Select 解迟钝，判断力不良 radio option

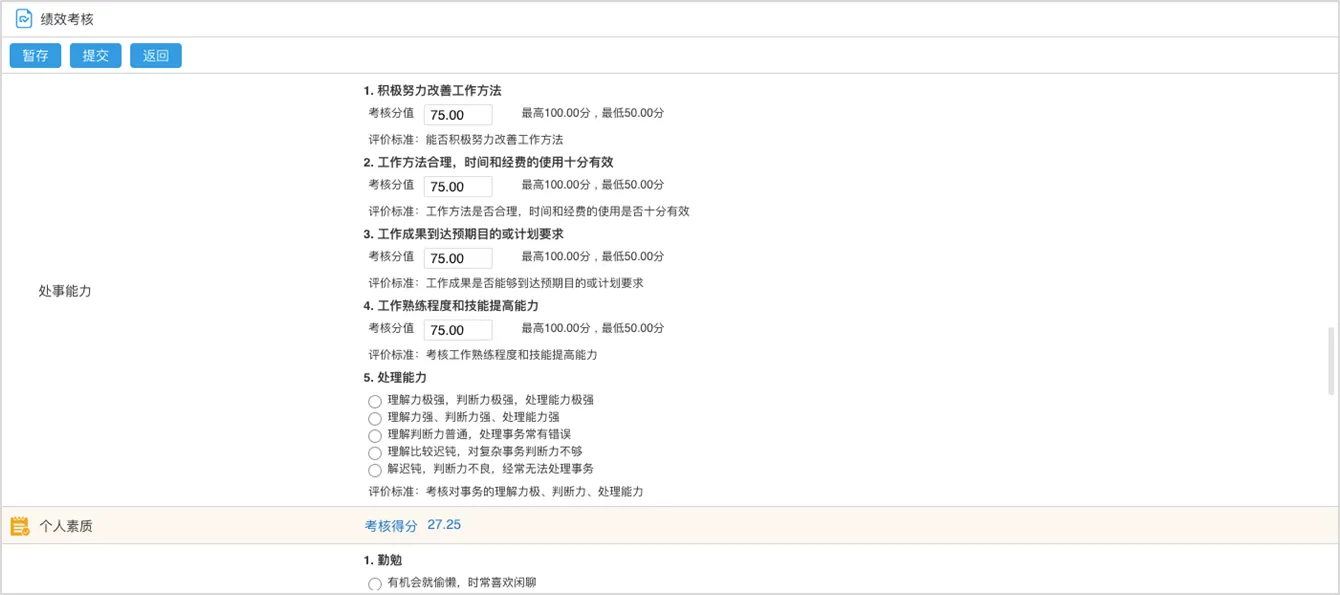coord(375,470)
